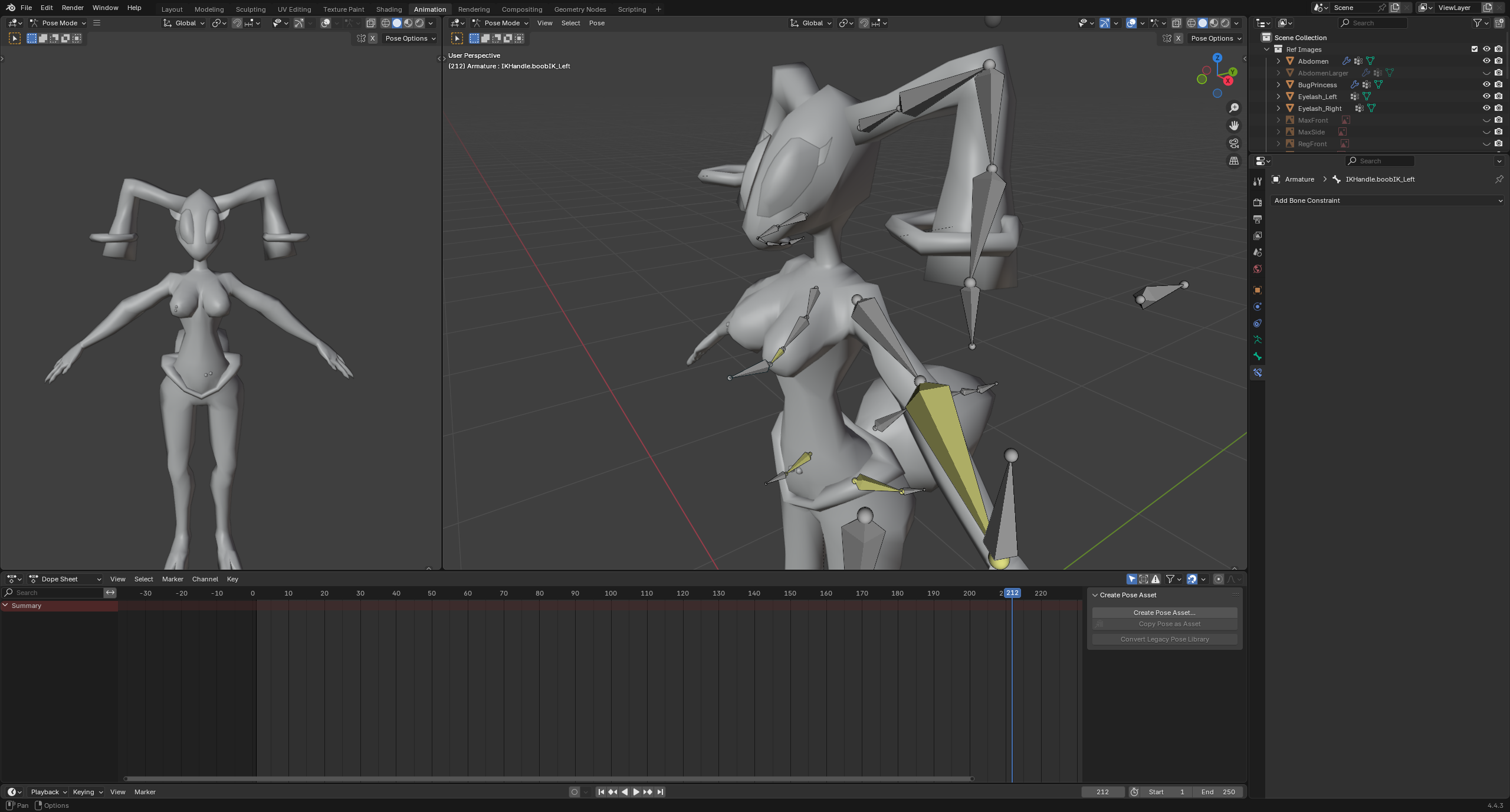Image resolution: width=1510 pixels, height=812 pixels.
Task: Pin the properties editor context
Action: tap(1499, 179)
